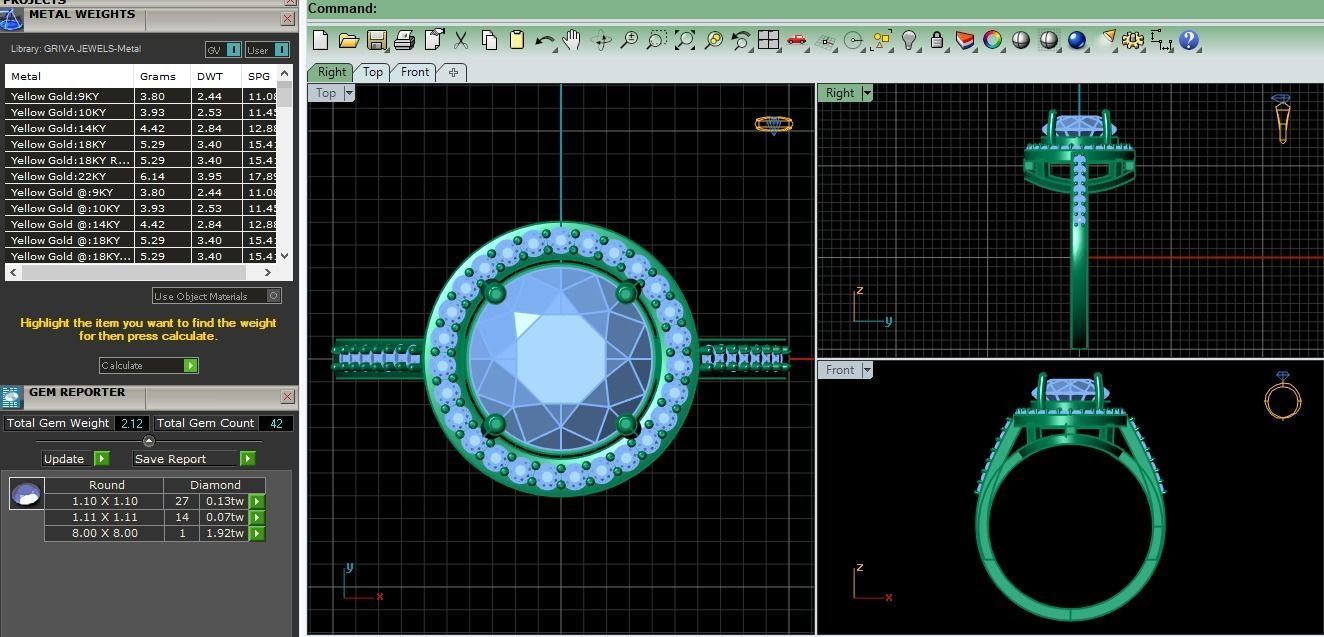The image size is (1324, 637).
Task: Click the Copy icon
Action: point(489,40)
